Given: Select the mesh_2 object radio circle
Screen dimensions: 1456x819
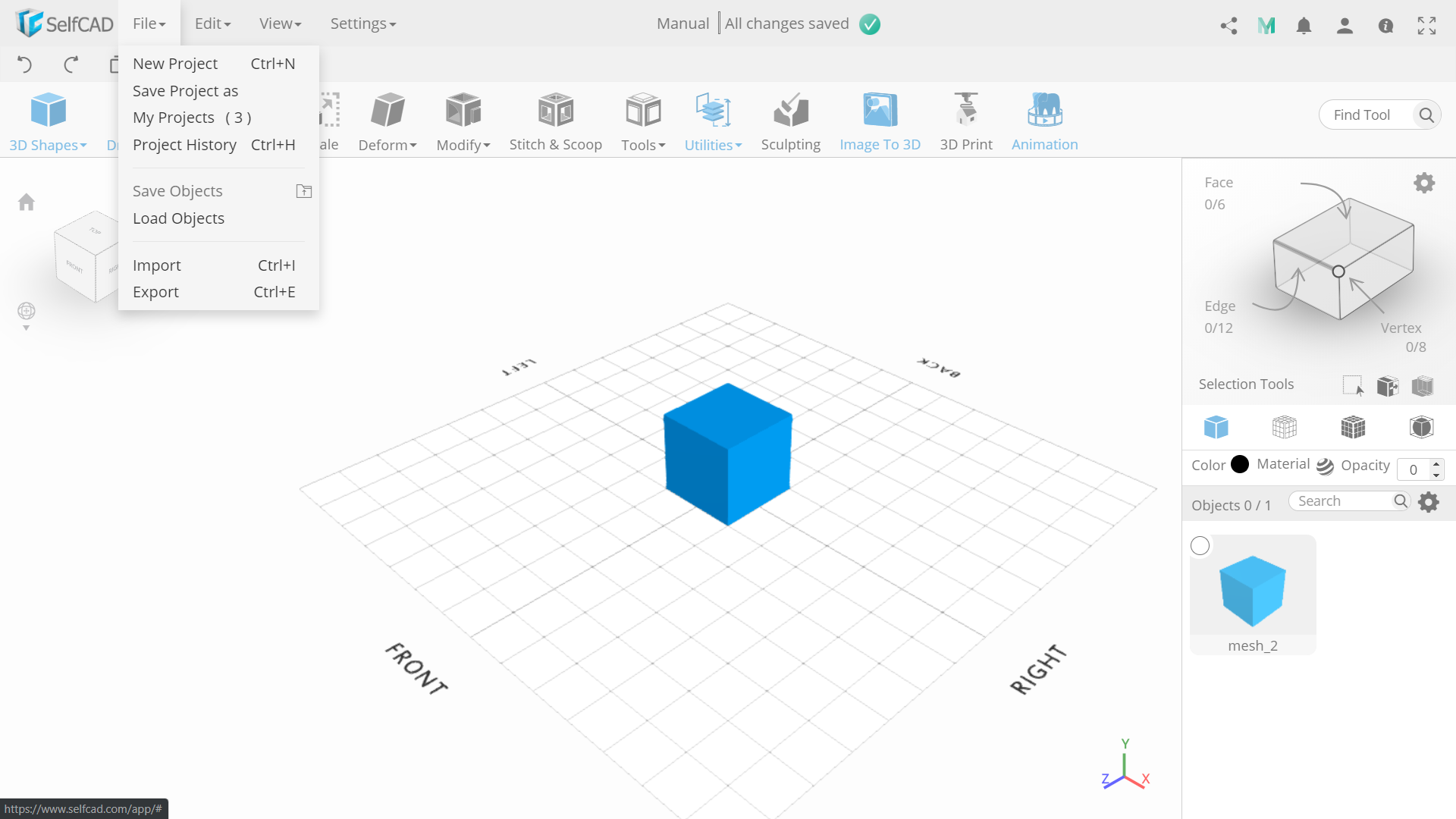Looking at the screenshot, I should [x=1200, y=546].
